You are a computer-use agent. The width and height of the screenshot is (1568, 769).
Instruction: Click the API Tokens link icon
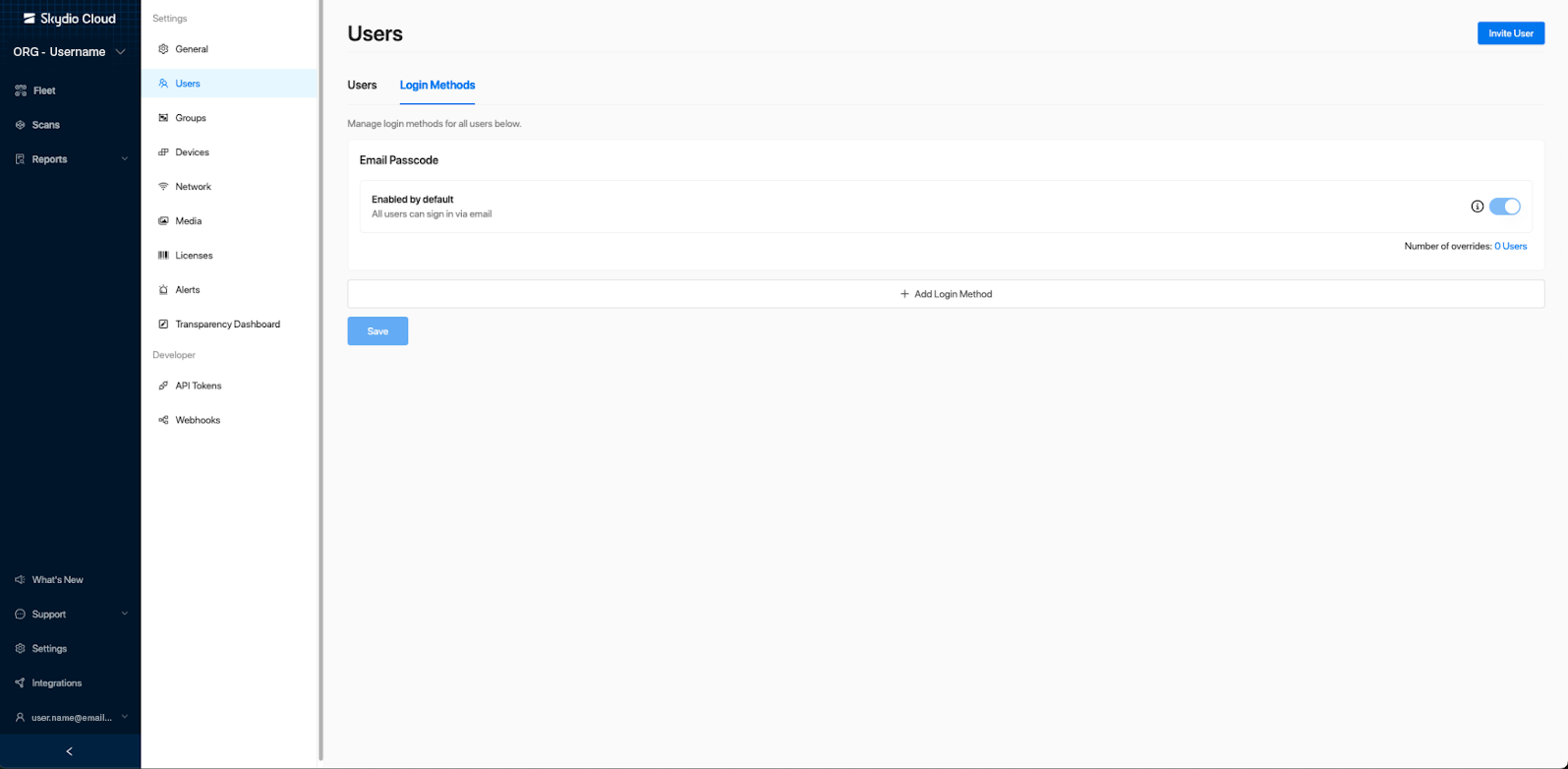[163, 385]
